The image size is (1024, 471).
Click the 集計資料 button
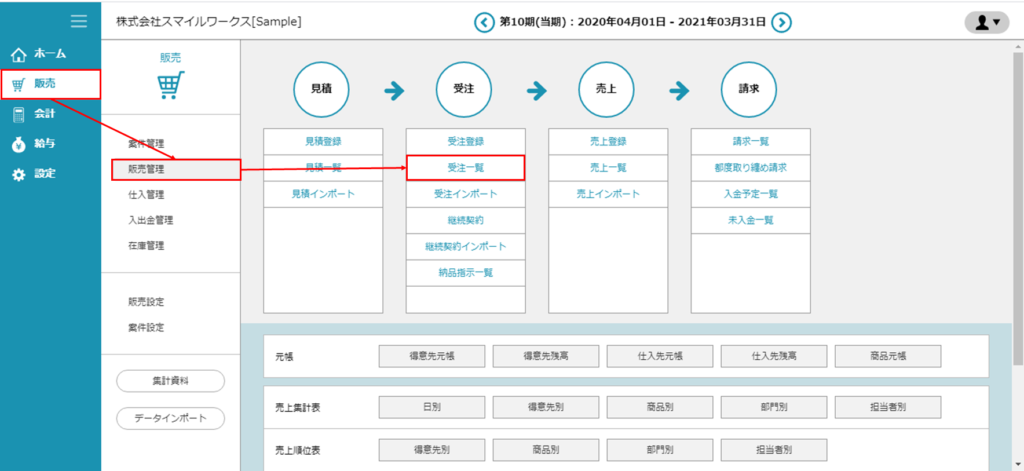click(x=170, y=381)
